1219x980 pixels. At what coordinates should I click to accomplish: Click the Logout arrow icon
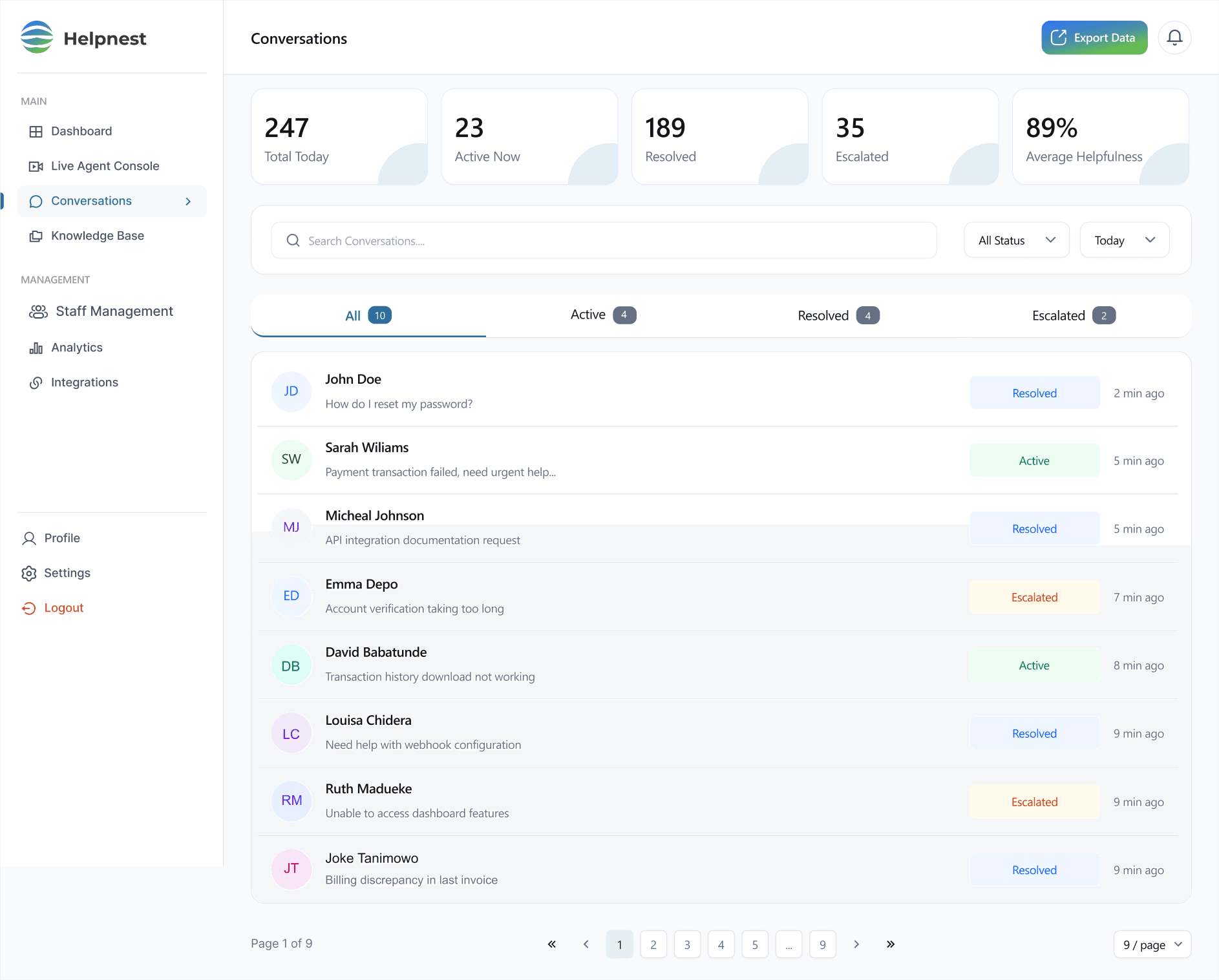point(29,608)
